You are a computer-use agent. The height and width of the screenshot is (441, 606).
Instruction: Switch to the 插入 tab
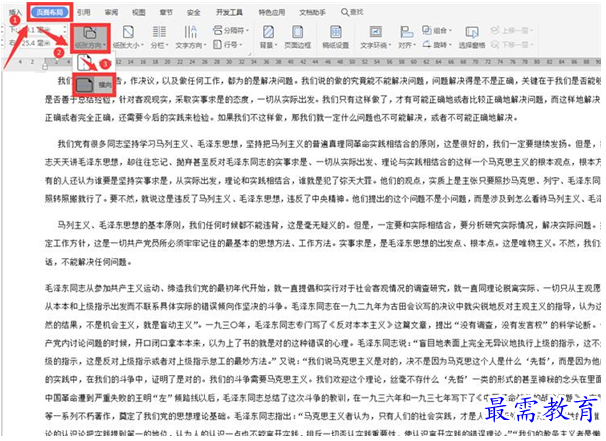(x=15, y=12)
